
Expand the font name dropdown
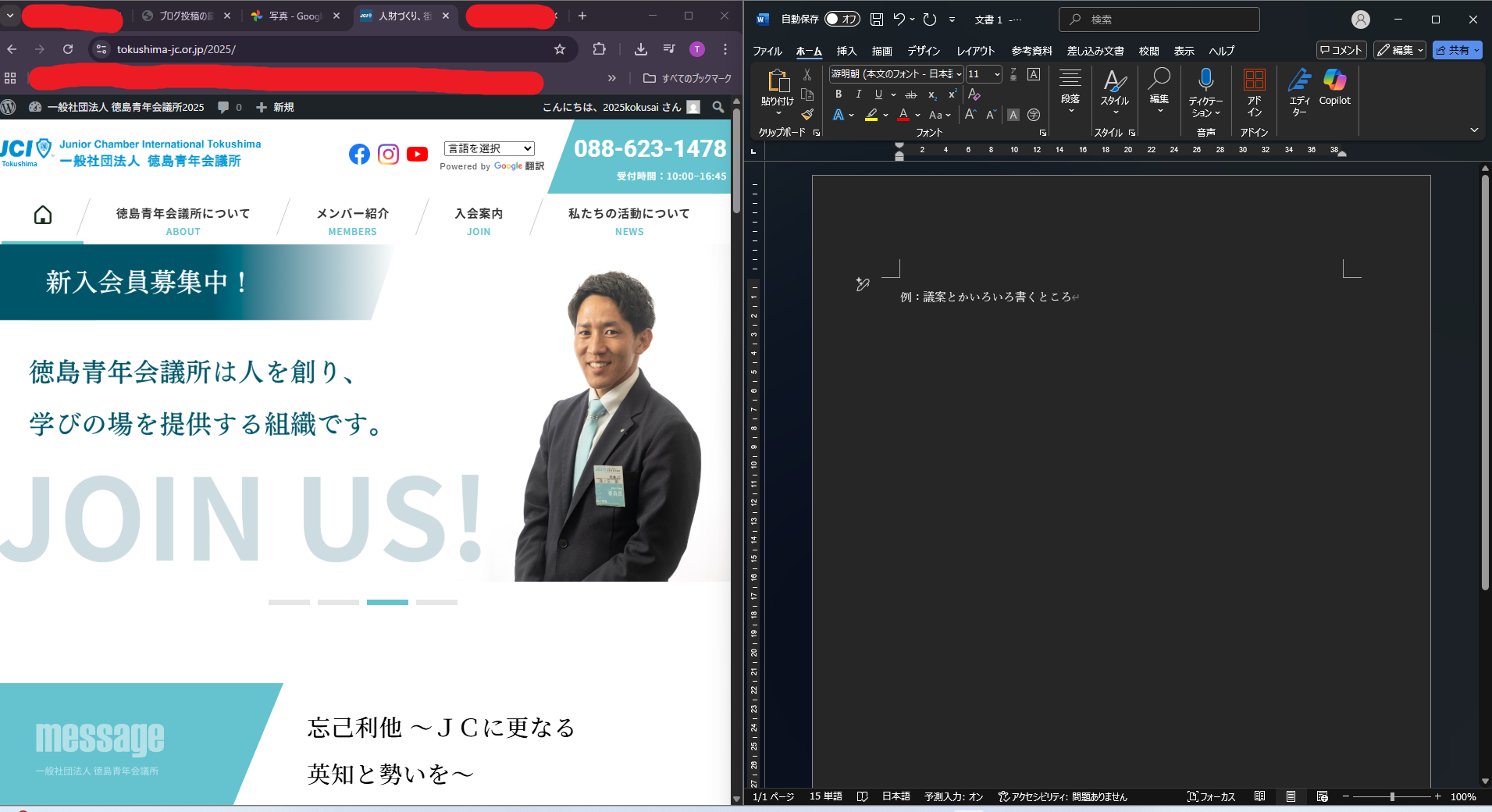[x=959, y=74]
